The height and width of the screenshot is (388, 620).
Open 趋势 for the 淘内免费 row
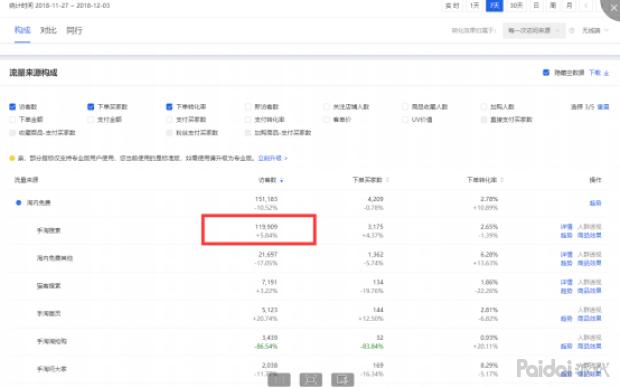pos(595,203)
